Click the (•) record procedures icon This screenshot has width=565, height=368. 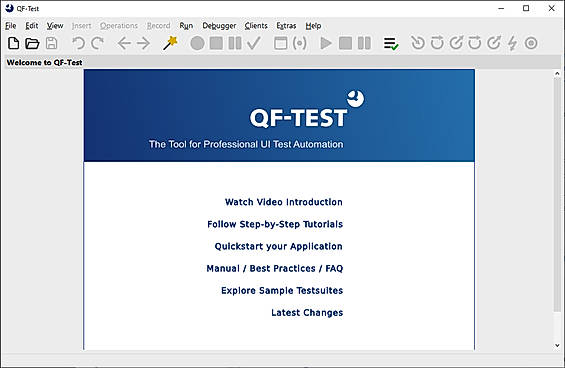[x=300, y=43]
